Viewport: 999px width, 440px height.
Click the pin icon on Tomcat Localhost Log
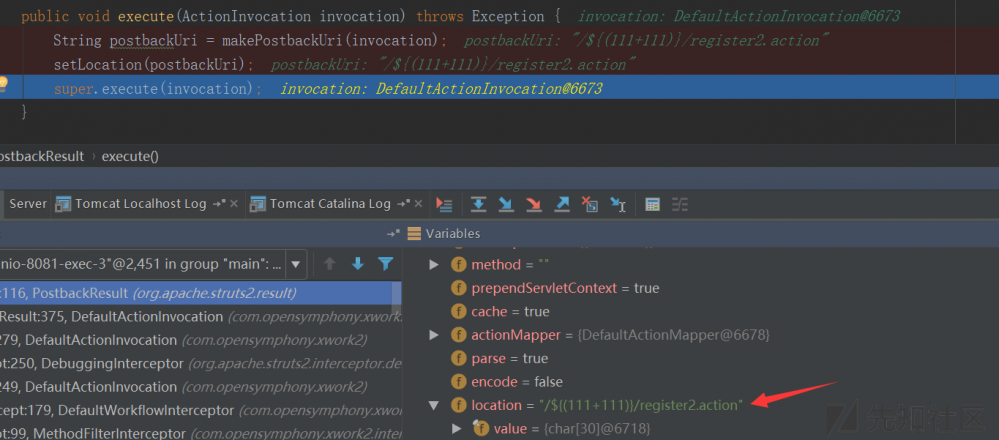219,204
